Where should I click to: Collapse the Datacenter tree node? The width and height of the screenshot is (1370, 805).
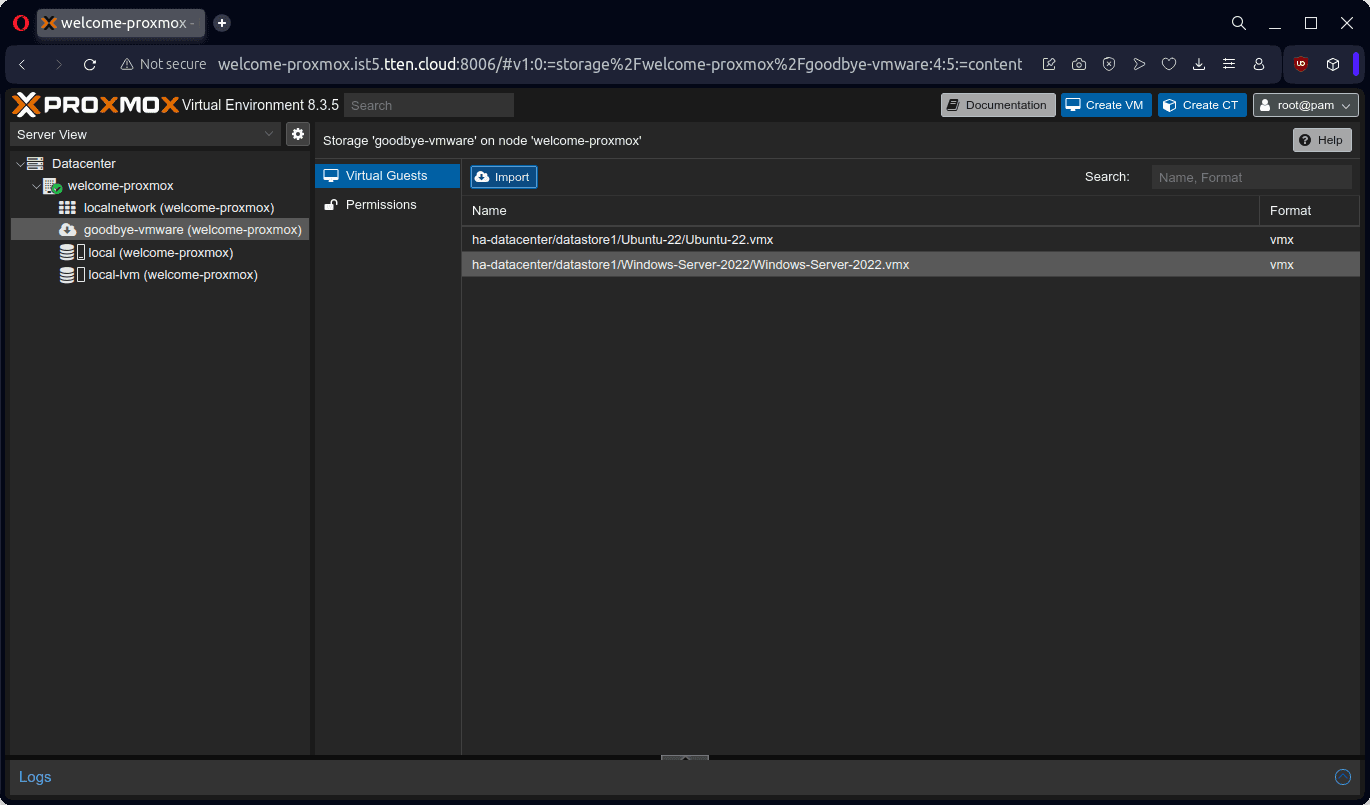point(20,163)
